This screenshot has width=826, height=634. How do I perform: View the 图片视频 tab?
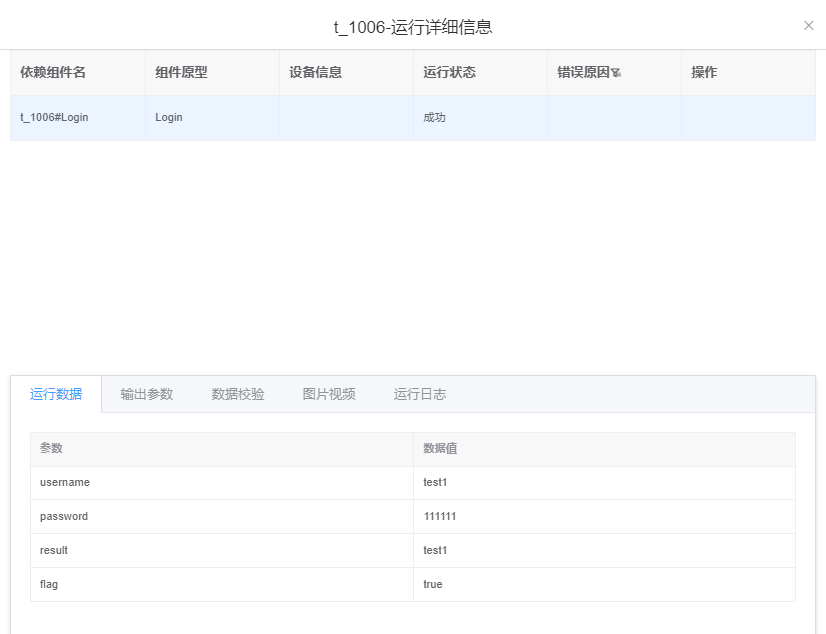[x=329, y=394]
